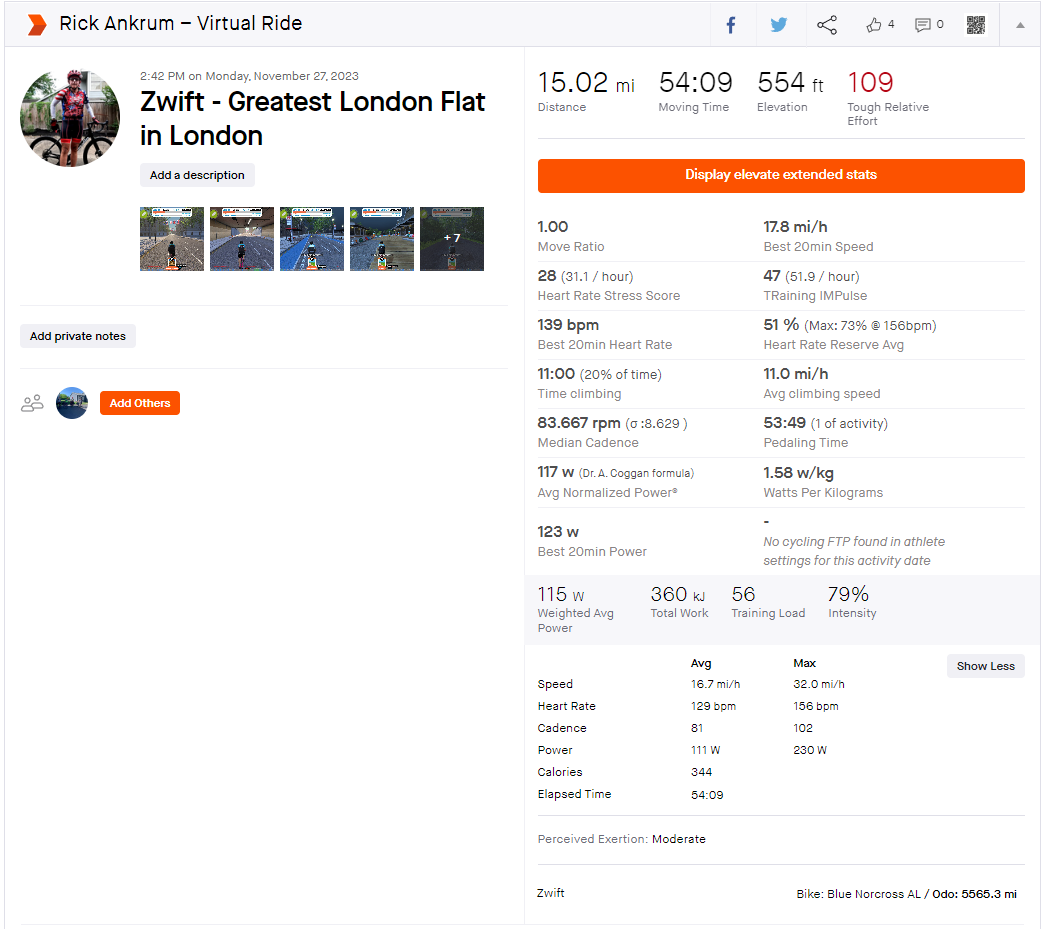Open Rick Ankrum's profile picture
This screenshot has height=929, width=1046.
point(70,117)
